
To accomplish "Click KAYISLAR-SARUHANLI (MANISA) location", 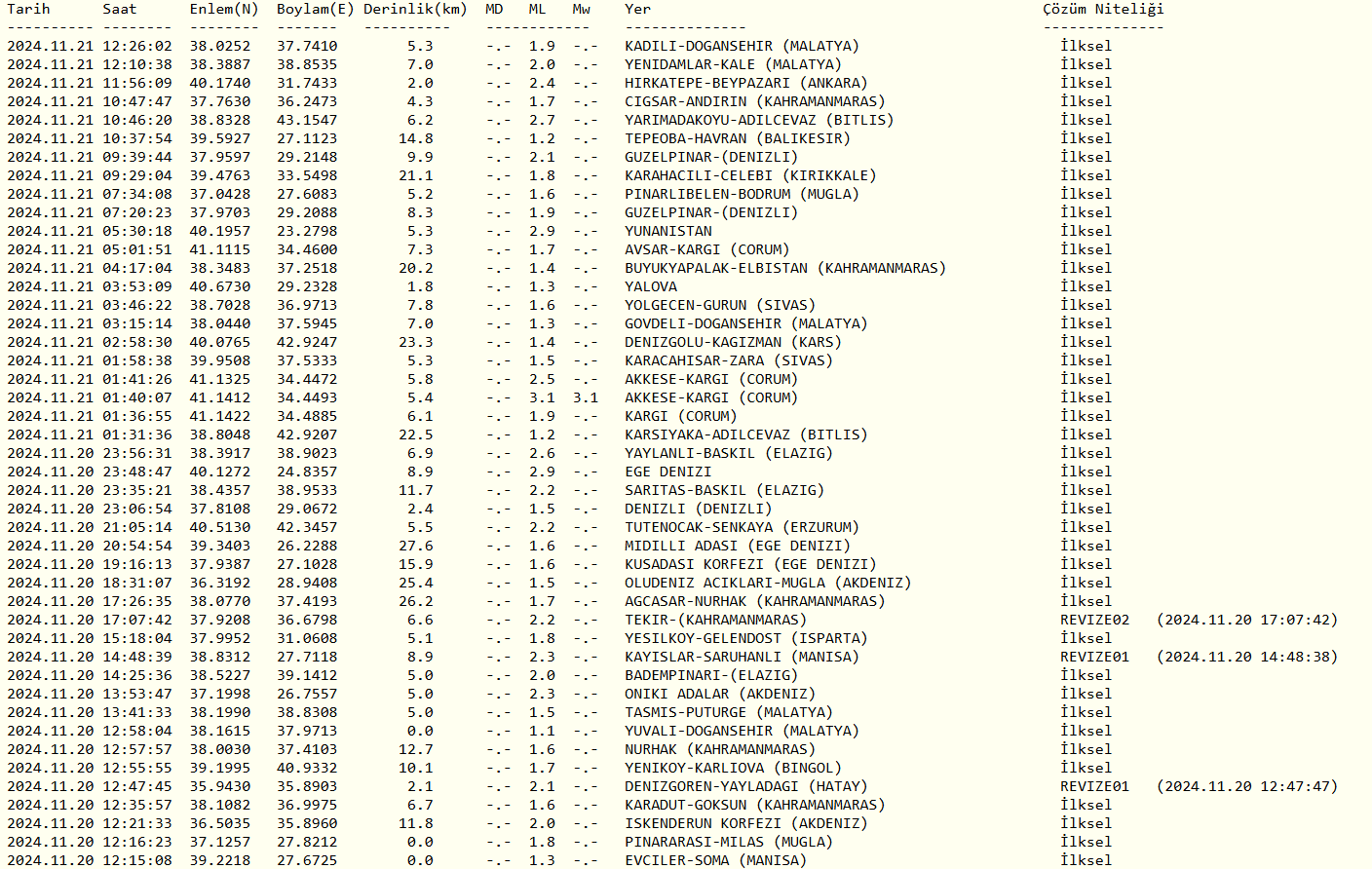I will (x=742, y=657).
